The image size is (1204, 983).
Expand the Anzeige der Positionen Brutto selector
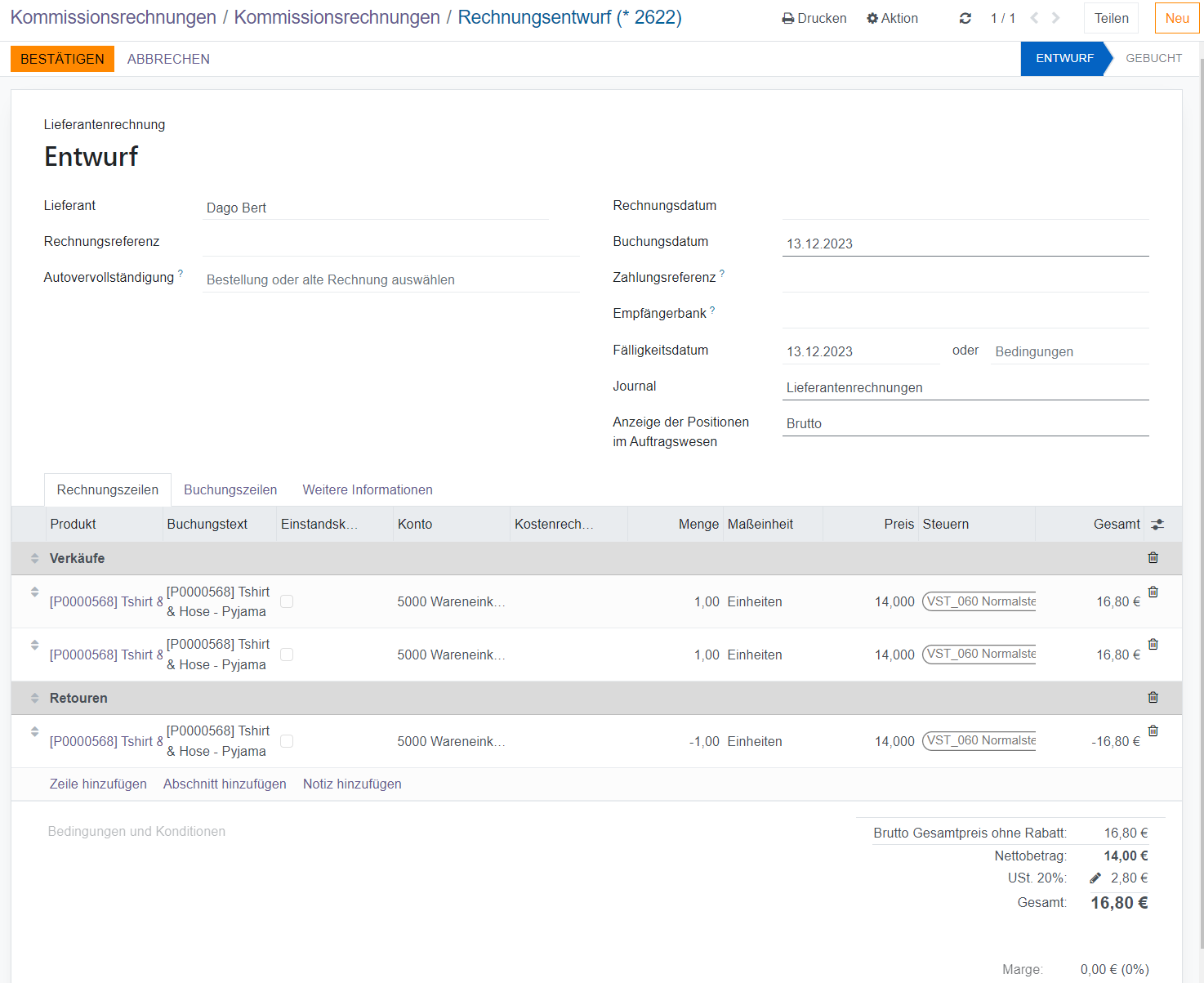point(965,423)
